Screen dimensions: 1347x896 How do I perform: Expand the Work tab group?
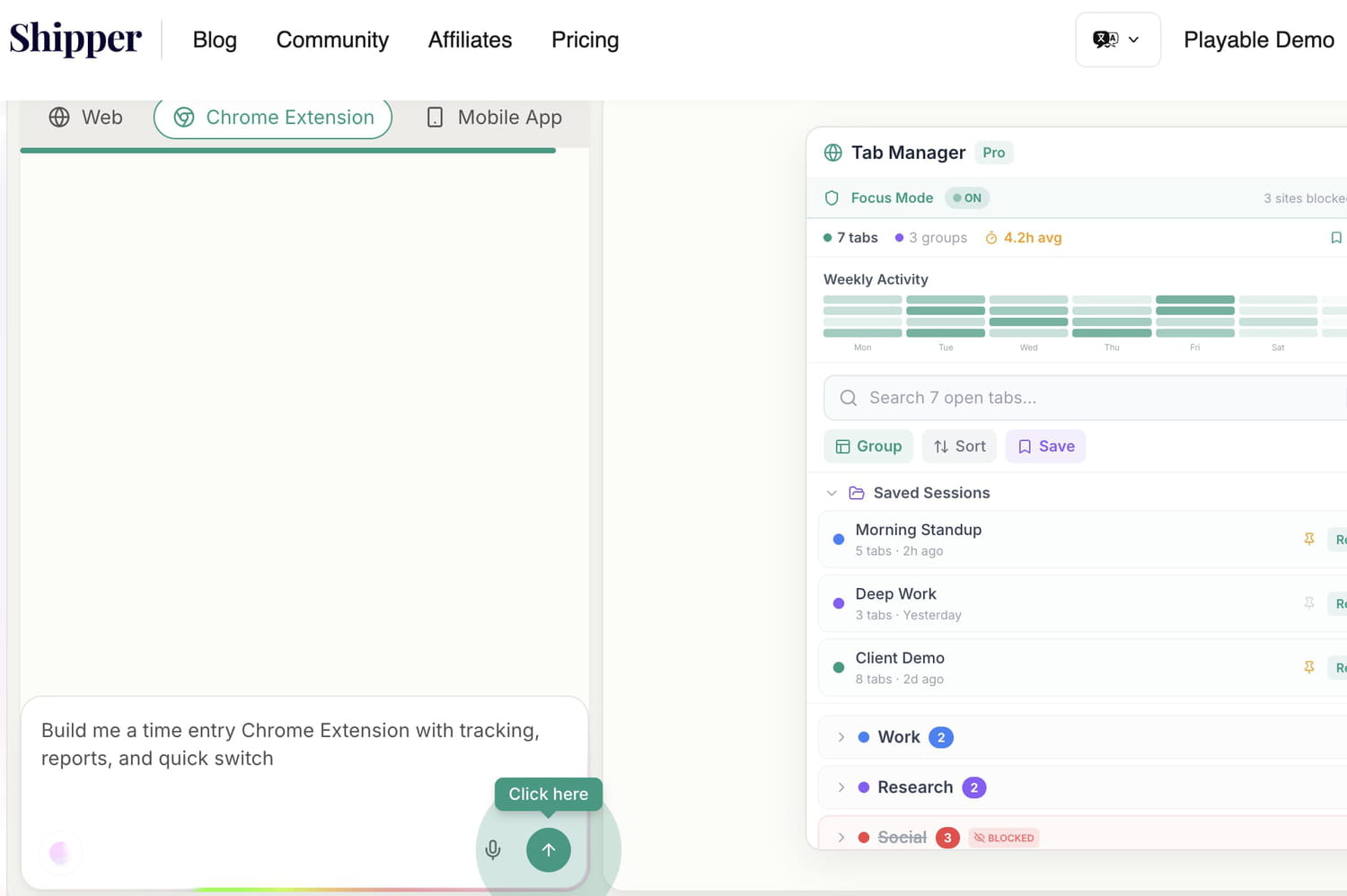coord(841,737)
